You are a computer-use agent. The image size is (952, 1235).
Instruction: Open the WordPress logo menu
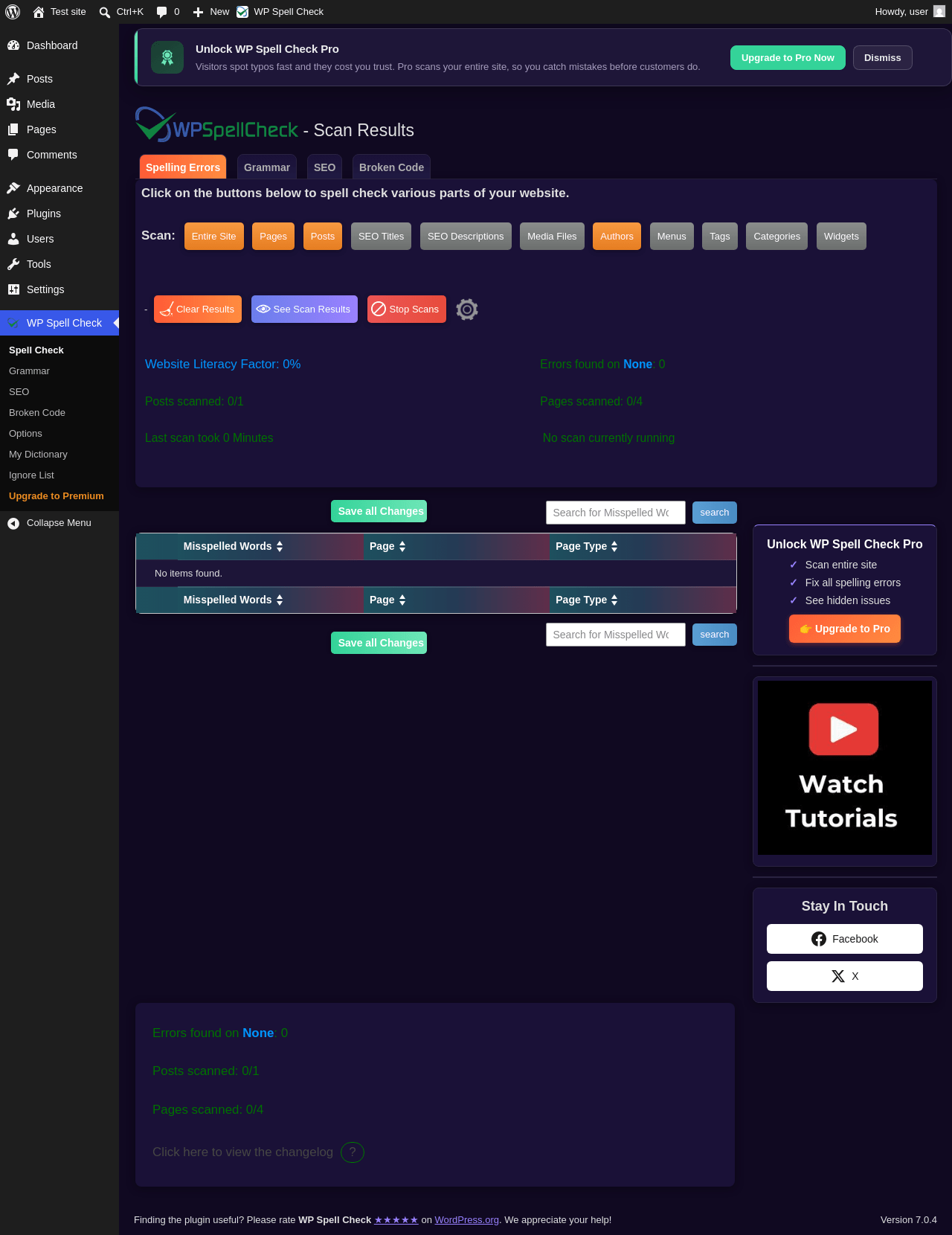click(x=13, y=12)
